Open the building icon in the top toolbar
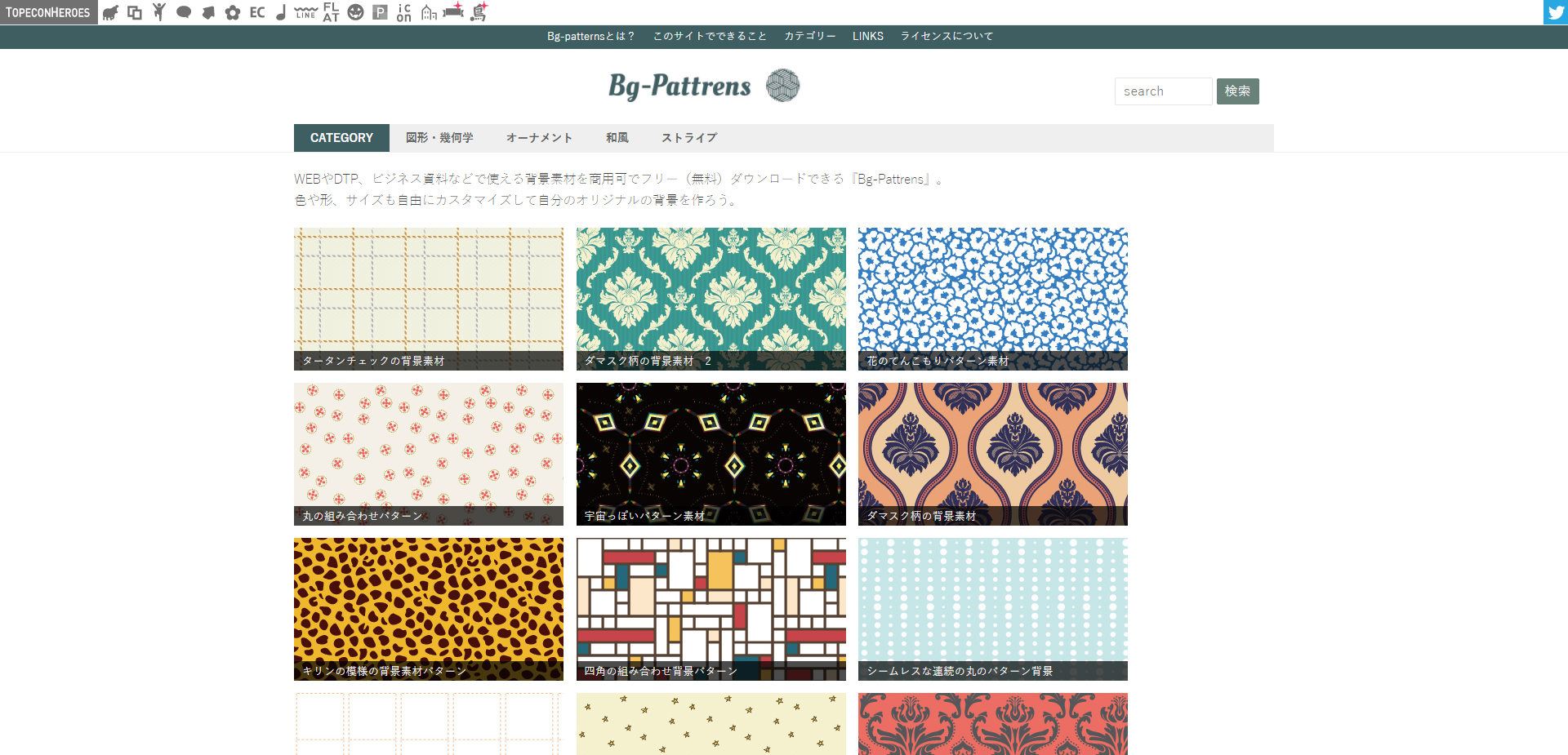 tap(427, 12)
